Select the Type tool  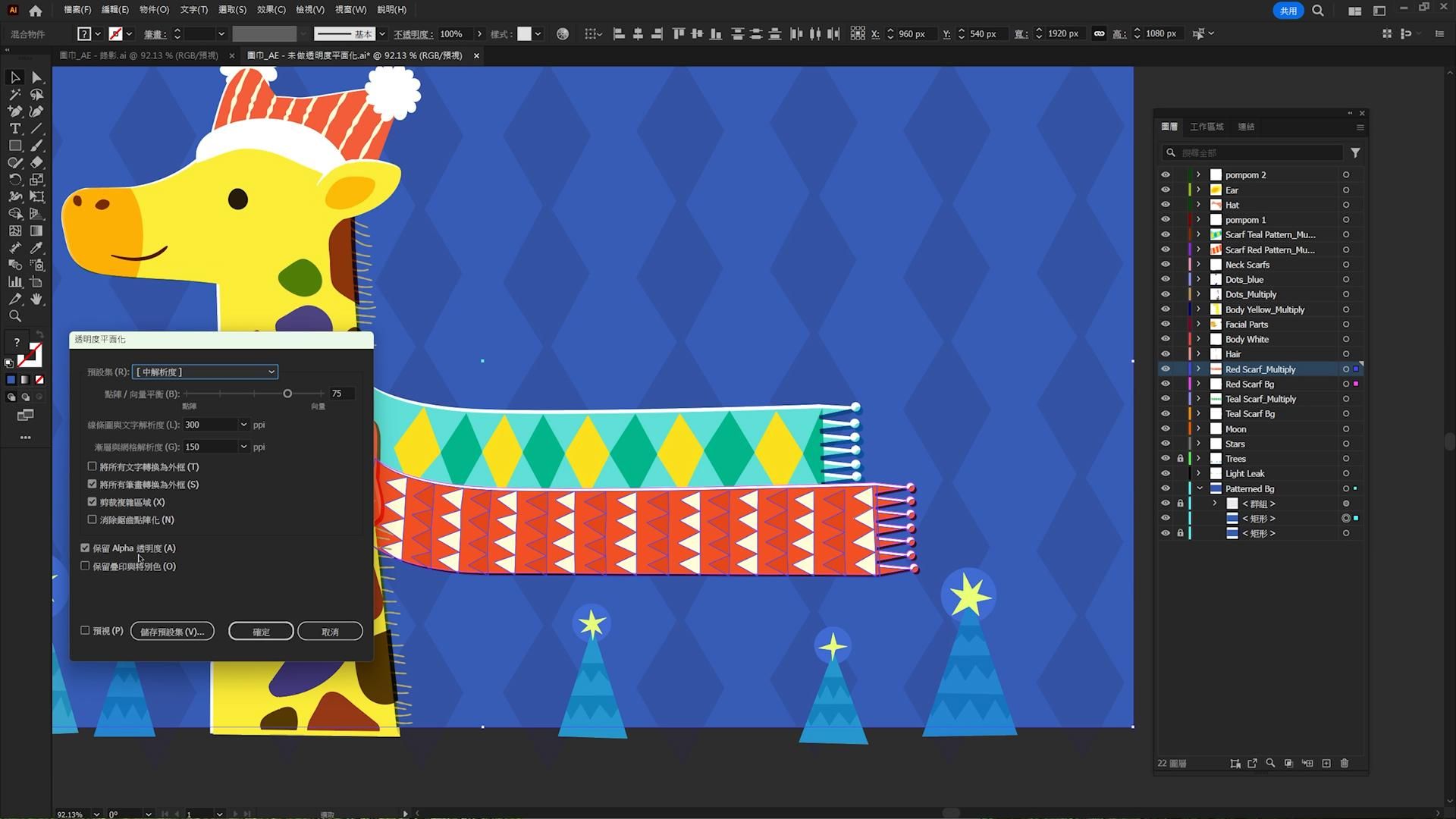click(14, 128)
